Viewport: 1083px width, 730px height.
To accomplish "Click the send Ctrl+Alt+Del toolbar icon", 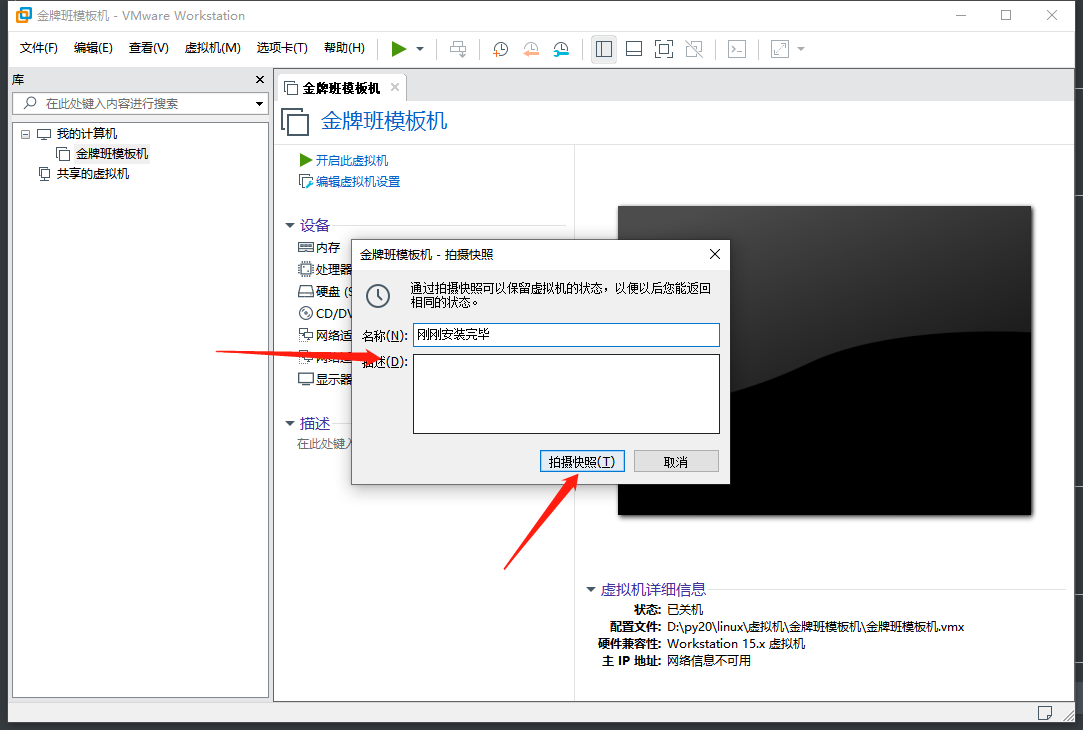I will pos(458,49).
